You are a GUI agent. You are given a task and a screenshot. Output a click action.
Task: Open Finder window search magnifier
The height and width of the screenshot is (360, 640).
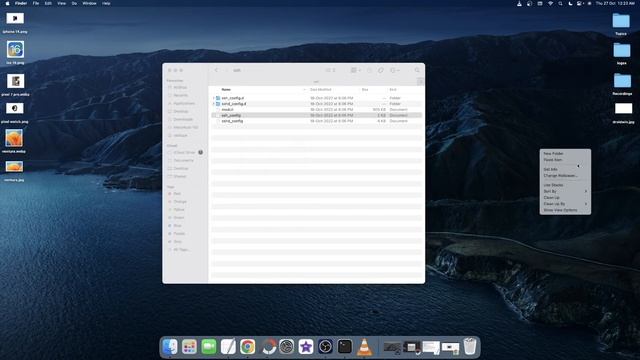click(x=417, y=70)
